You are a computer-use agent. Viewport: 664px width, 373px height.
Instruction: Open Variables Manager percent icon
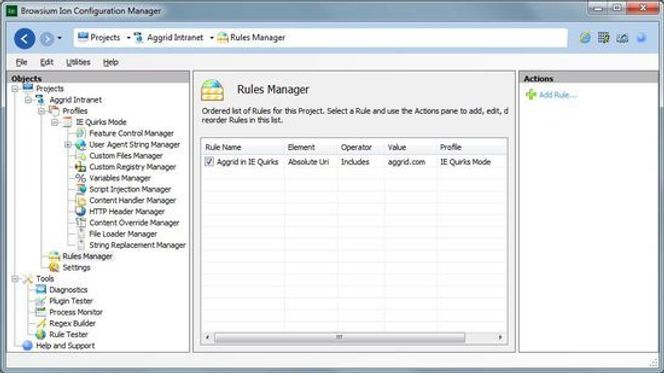pyautogui.click(x=80, y=178)
